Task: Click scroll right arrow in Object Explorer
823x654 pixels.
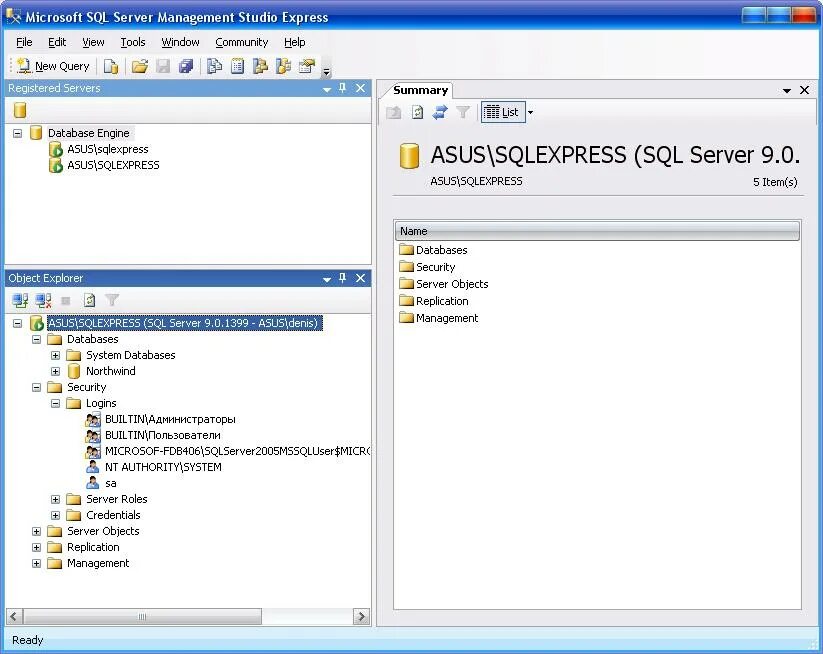Action: pos(361,616)
